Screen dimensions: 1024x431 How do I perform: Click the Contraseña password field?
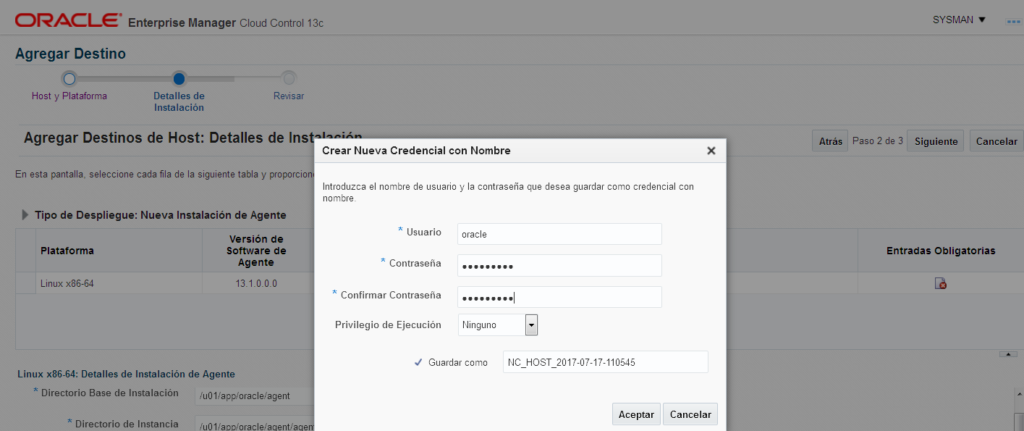point(559,266)
